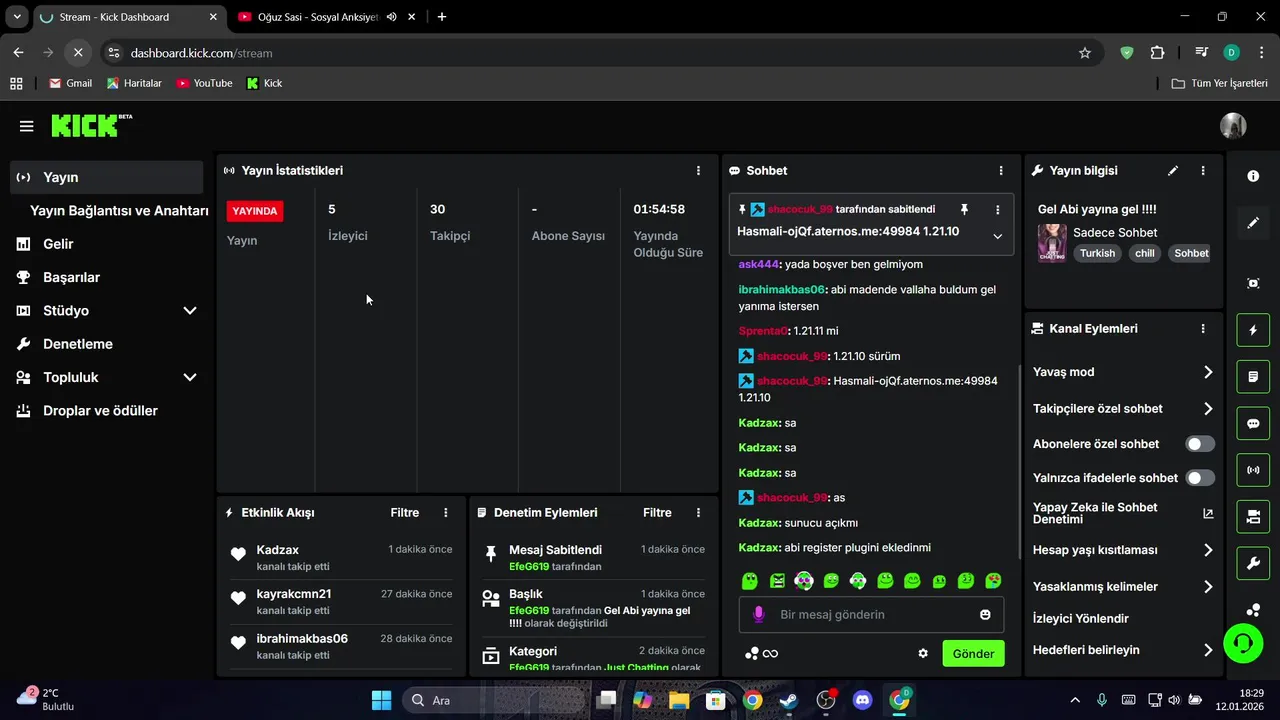
Task: Edit stream info with the Yayın bilgisi pencil
Action: point(1173,171)
